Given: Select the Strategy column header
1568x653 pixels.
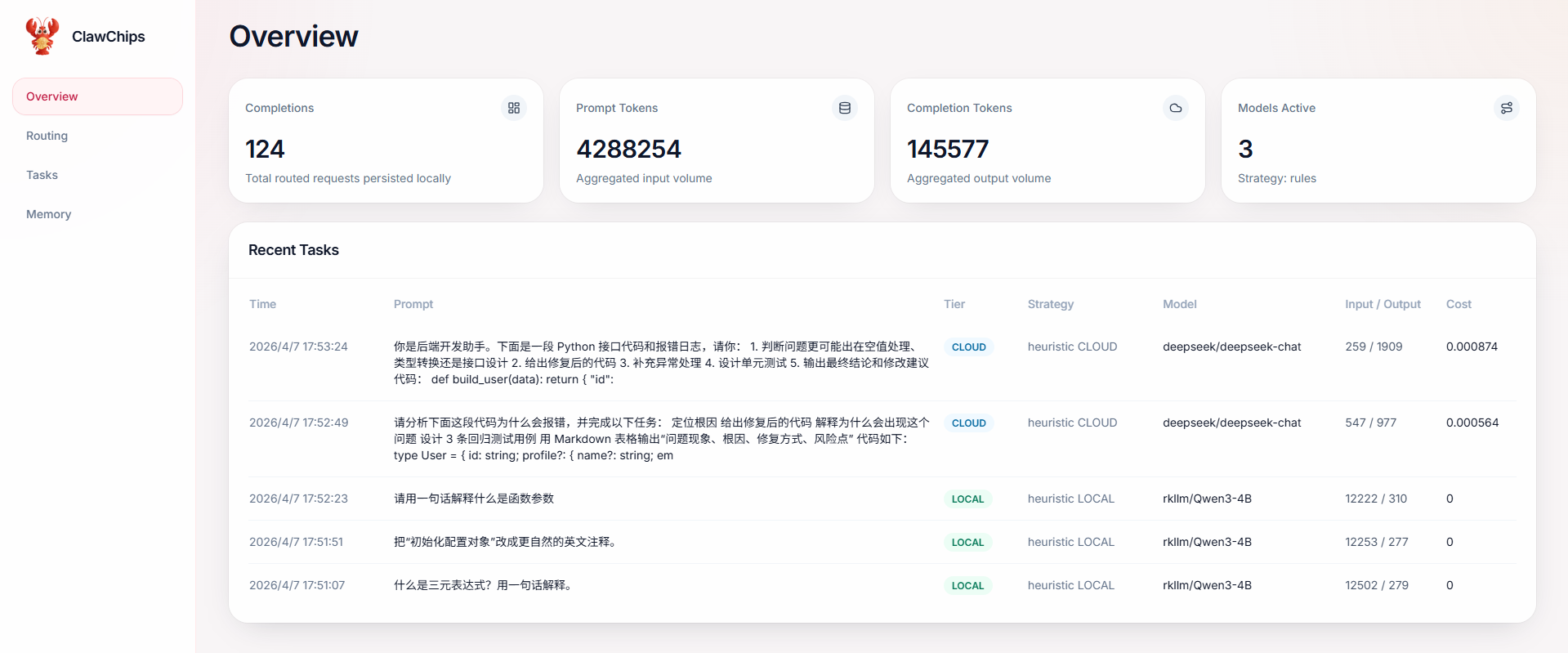Looking at the screenshot, I should (x=1051, y=304).
